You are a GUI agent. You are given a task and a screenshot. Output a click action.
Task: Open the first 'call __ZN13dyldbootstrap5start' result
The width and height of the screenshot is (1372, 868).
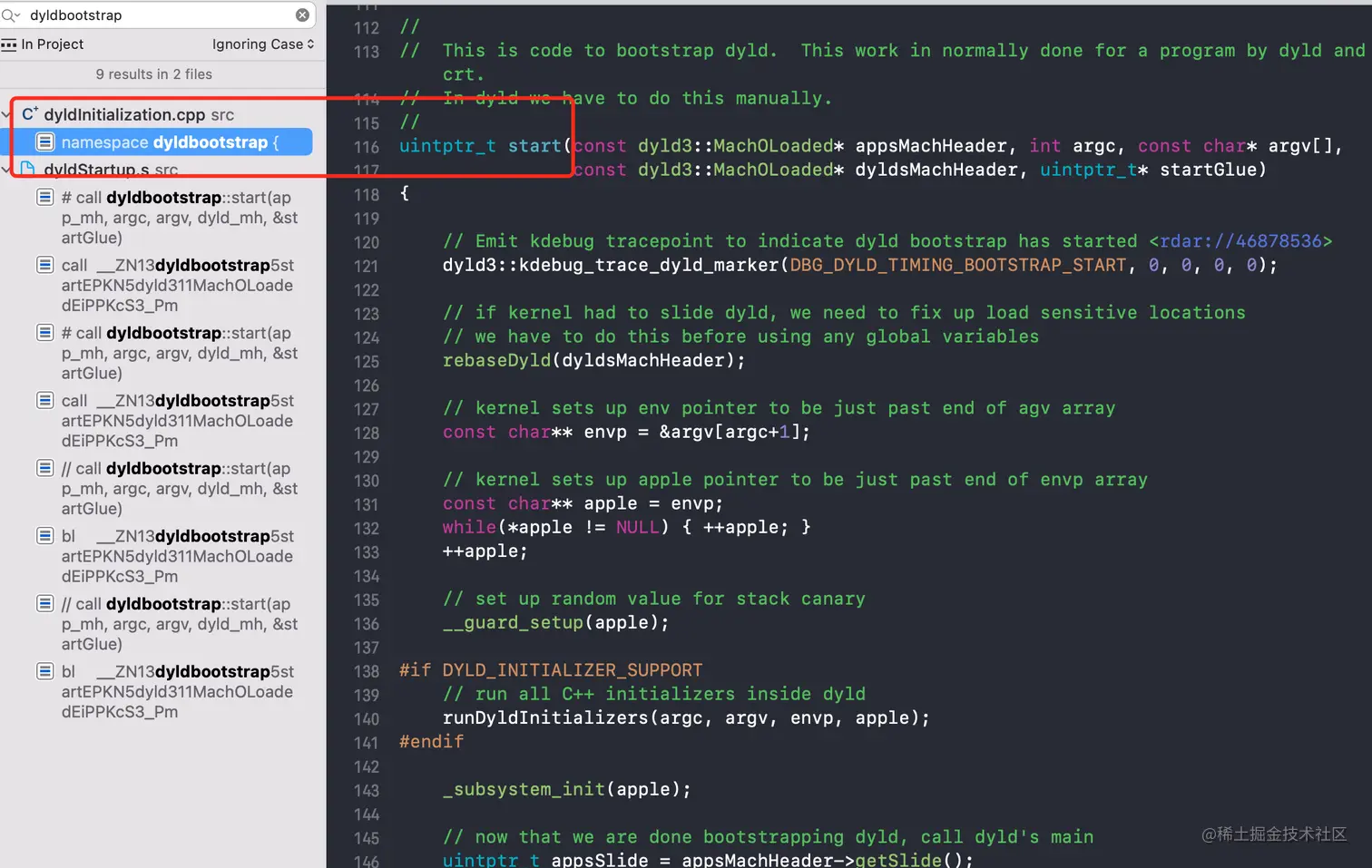pyautogui.click(x=178, y=286)
